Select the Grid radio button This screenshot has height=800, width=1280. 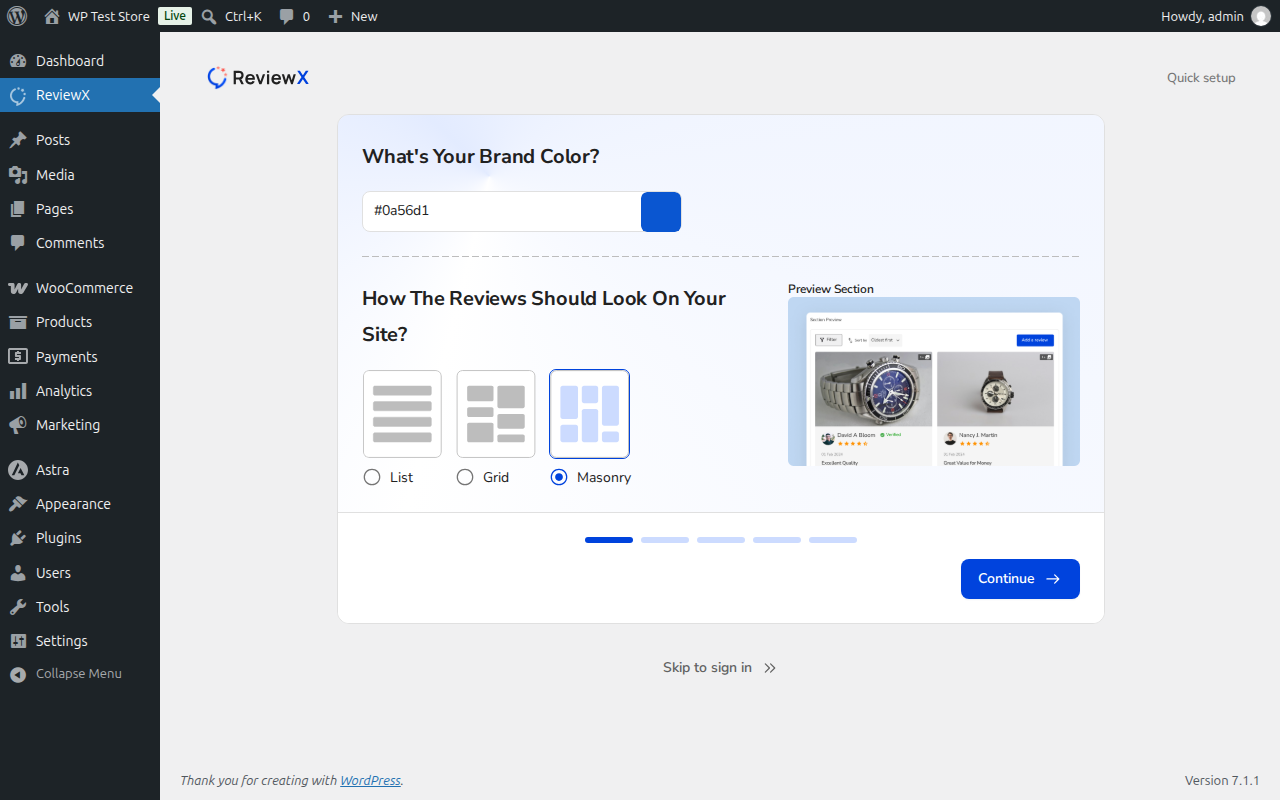coord(465,477)
